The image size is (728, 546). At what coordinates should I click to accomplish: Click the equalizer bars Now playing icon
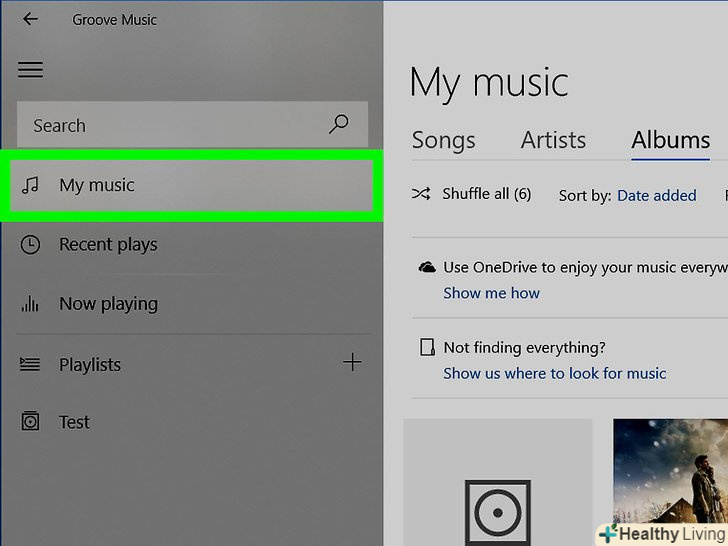click(x=30, y=304)
